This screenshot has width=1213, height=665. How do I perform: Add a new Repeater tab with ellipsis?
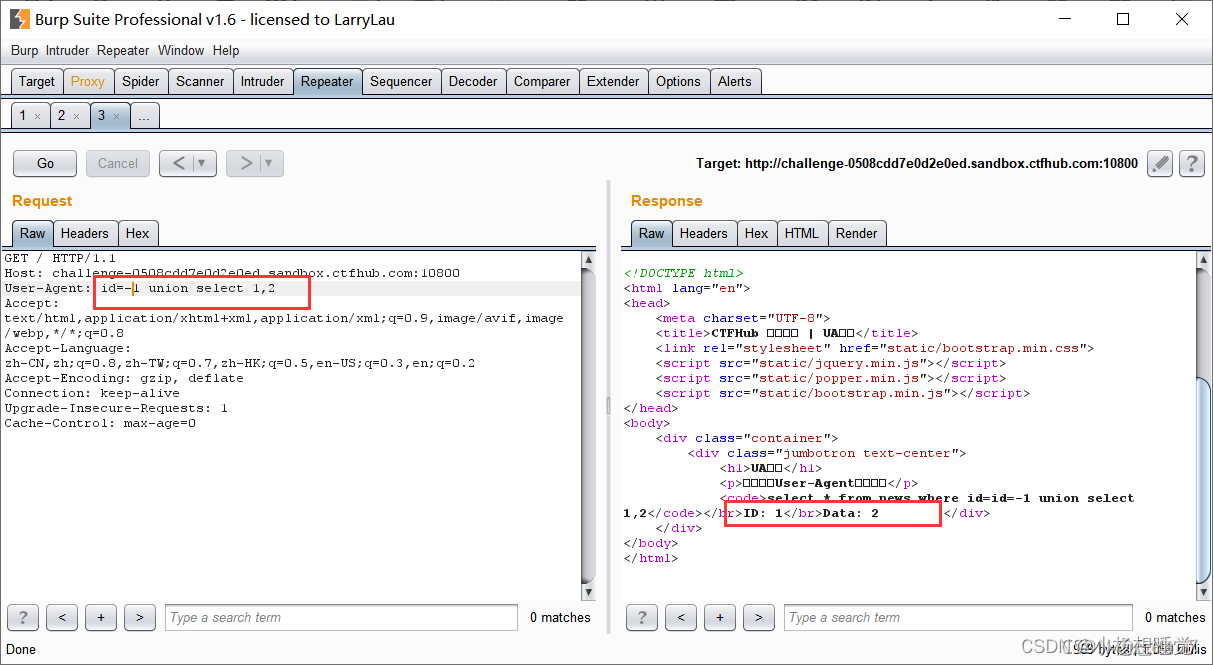(x=144, y=116)
